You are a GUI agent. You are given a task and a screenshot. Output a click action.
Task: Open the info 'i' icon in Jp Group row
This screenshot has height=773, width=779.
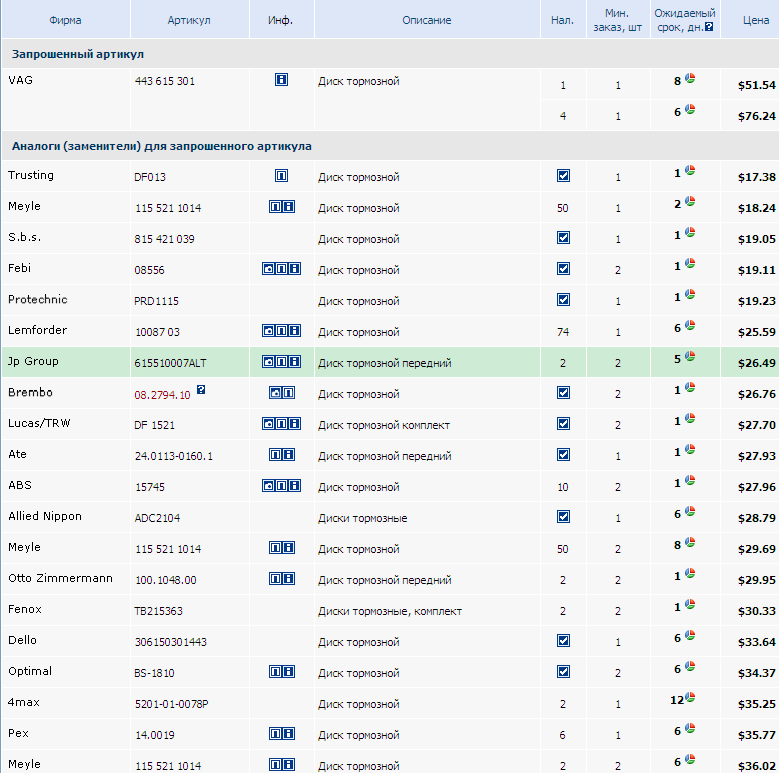point(295,361)
